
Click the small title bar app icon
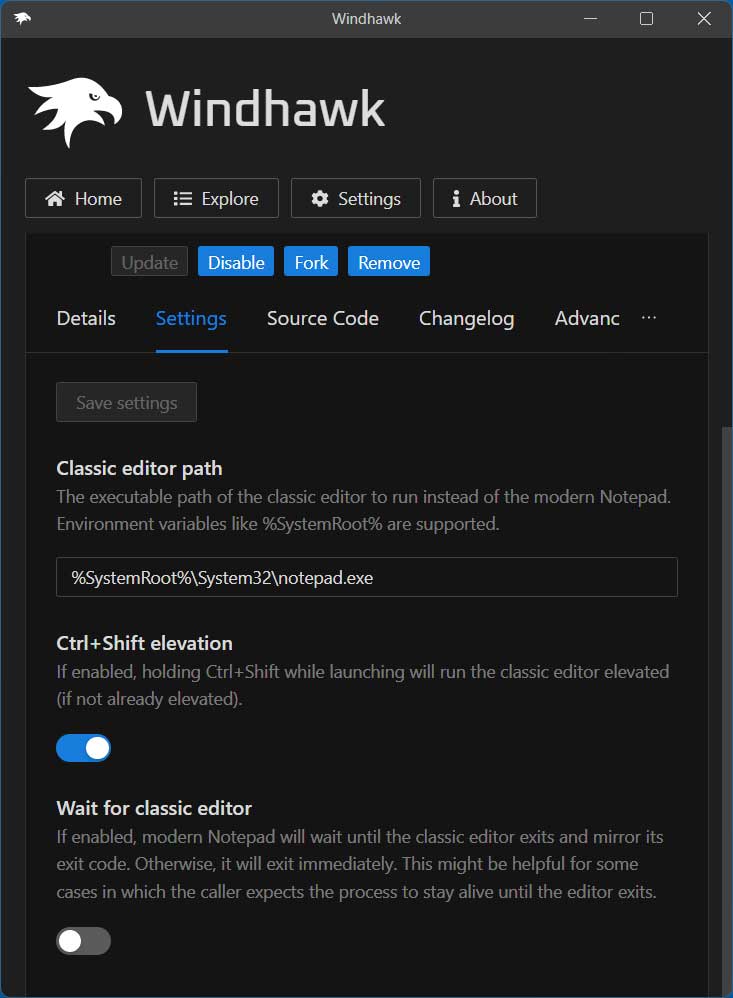pyautogui.click(x=22, y=19)
